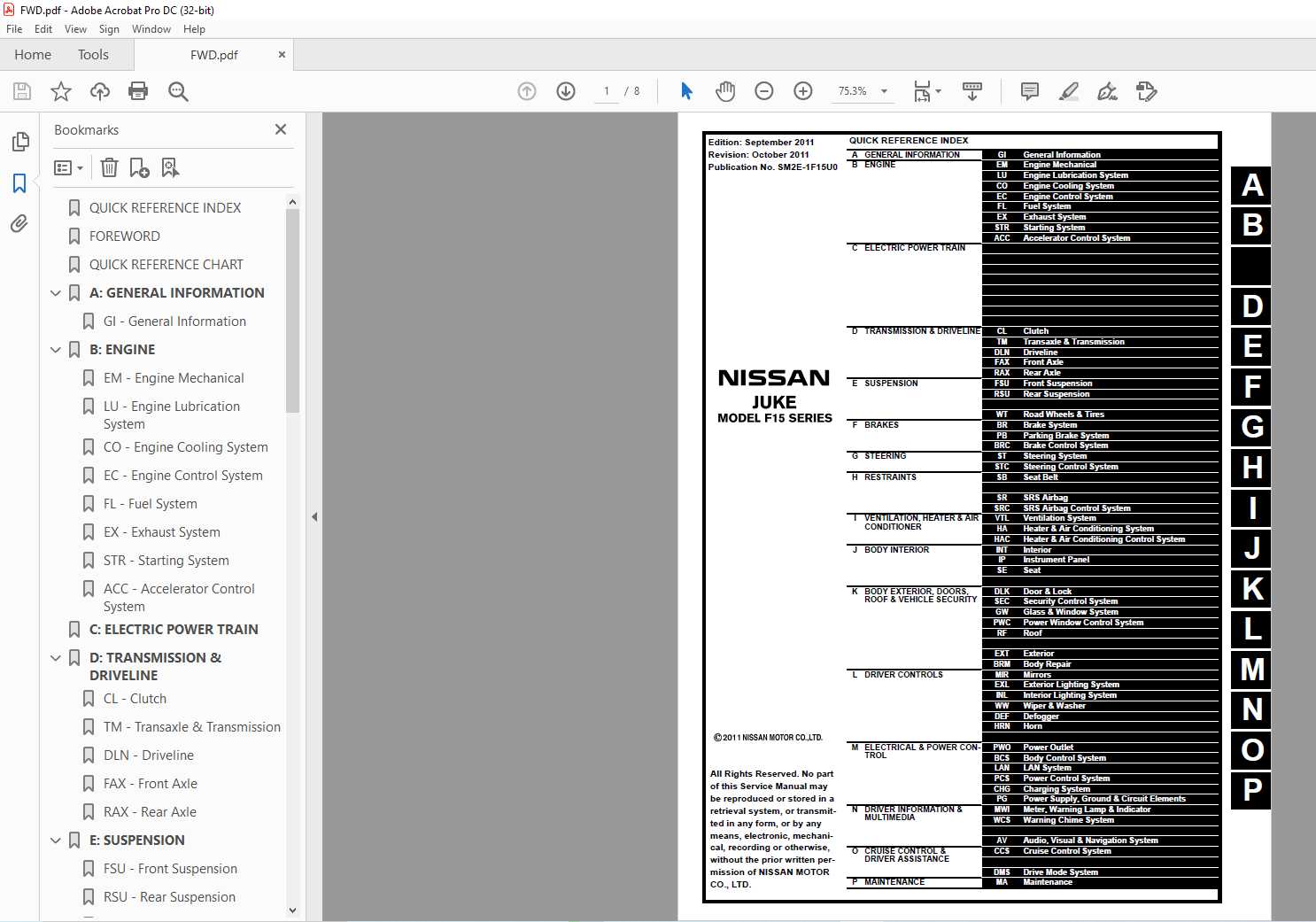Select the Highlight text pen tool
Image resolution: width=1316 pixels, height=922 pixels.
click(x=1069, y=91)
